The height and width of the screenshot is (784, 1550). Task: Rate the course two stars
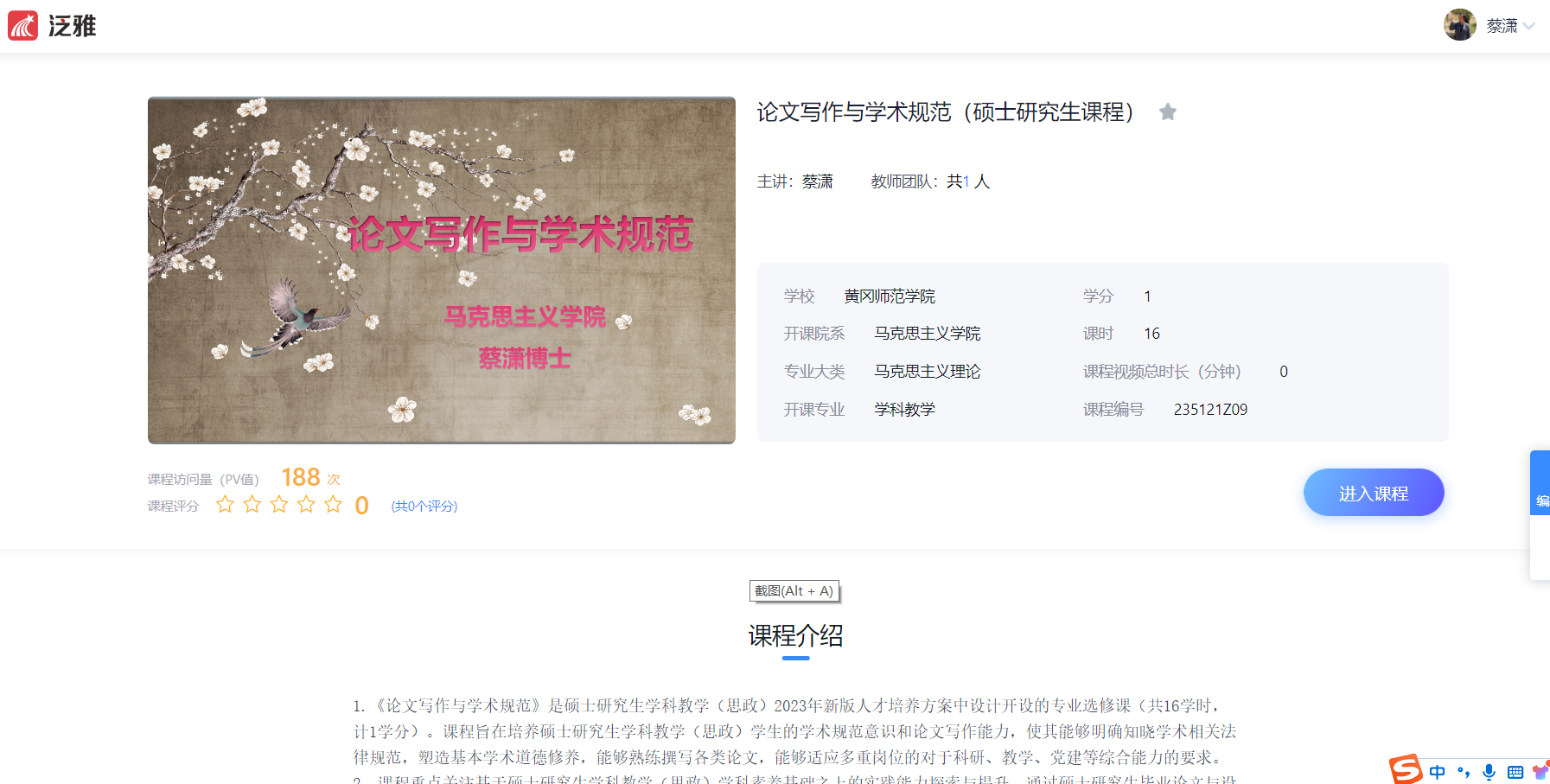(252, 504)
